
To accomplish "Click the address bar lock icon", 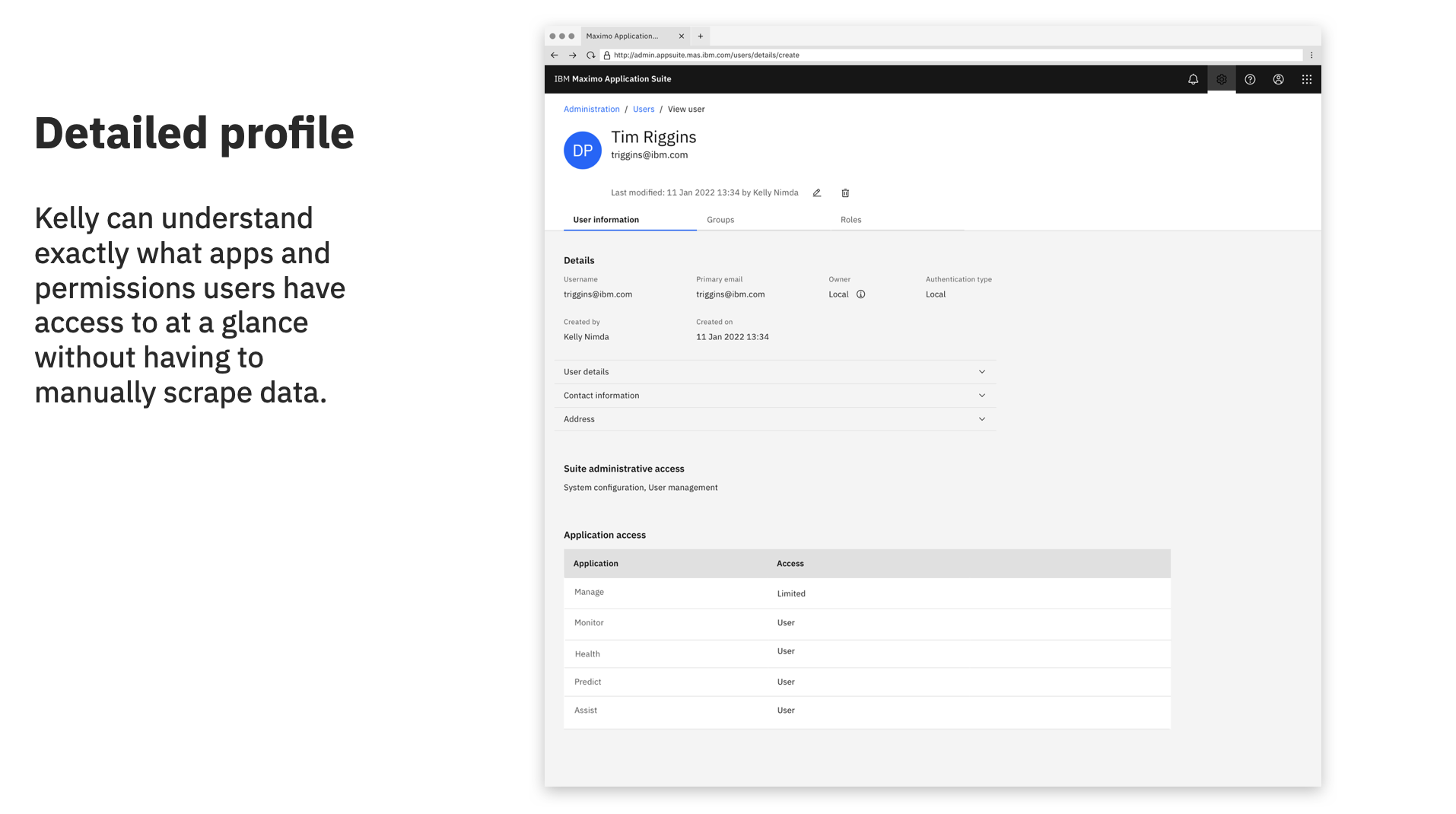I will tap(606, 55).
